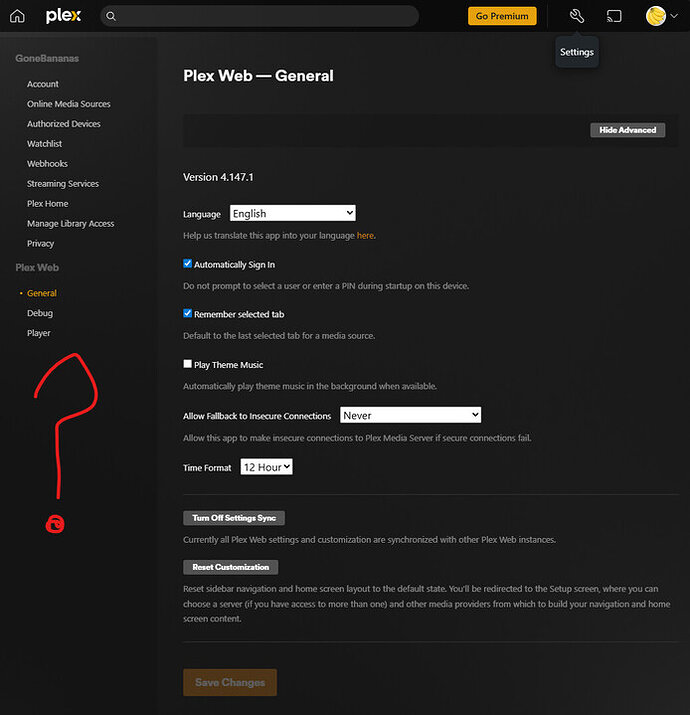Open Settings wrench icon
This screenshot has height=715, width=690.
pos(577,16)
